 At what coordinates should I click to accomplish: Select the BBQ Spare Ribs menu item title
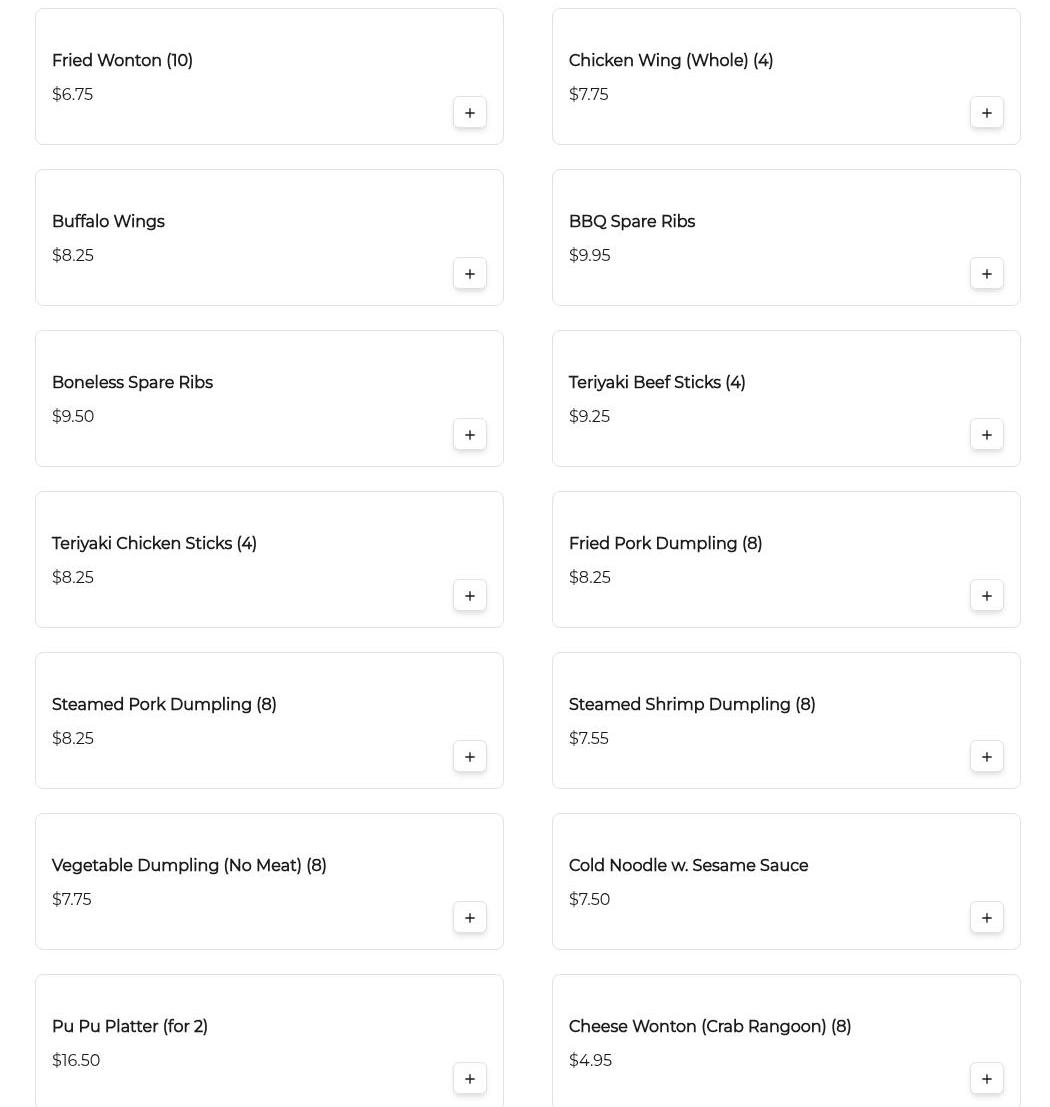coord(632,222)
